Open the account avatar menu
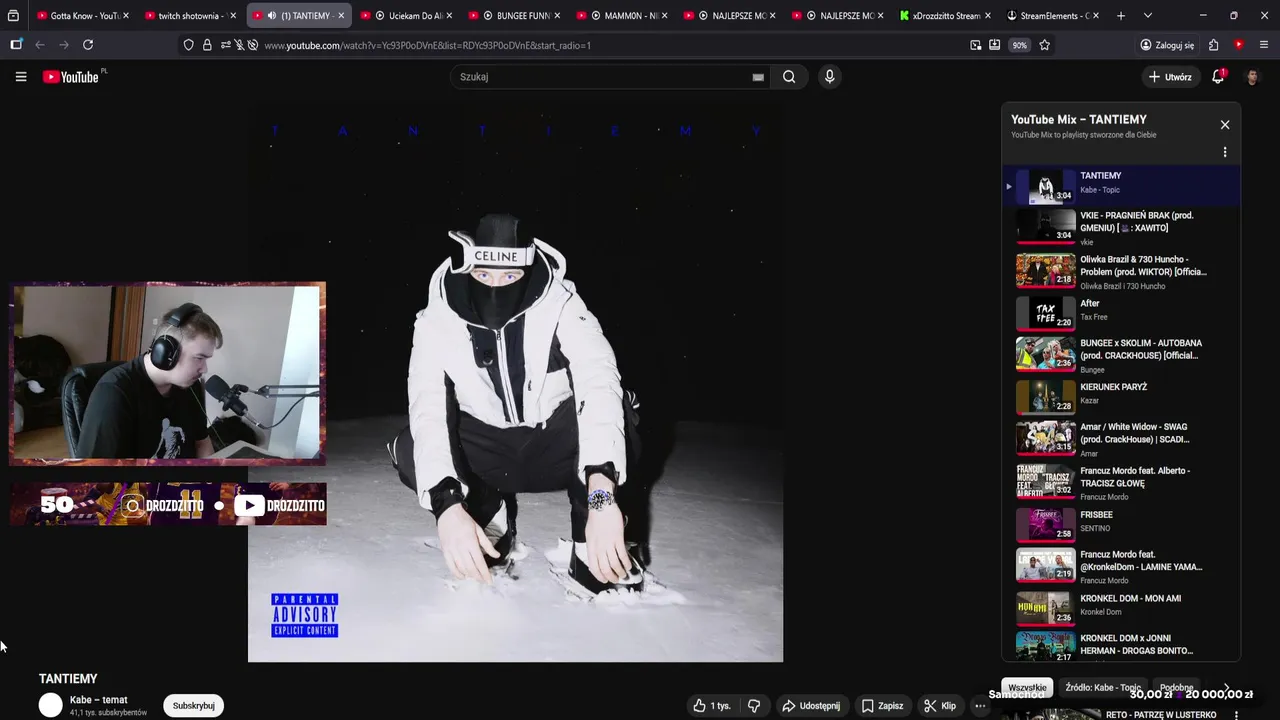Viewport: 1280px width, 720px height. point(1252,77)
